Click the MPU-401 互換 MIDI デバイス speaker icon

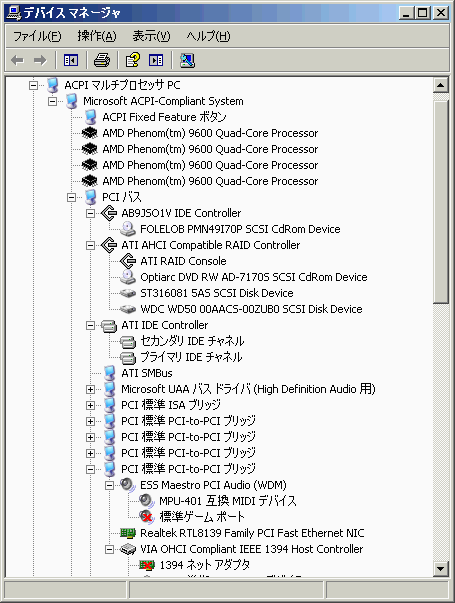coord(147,501)
